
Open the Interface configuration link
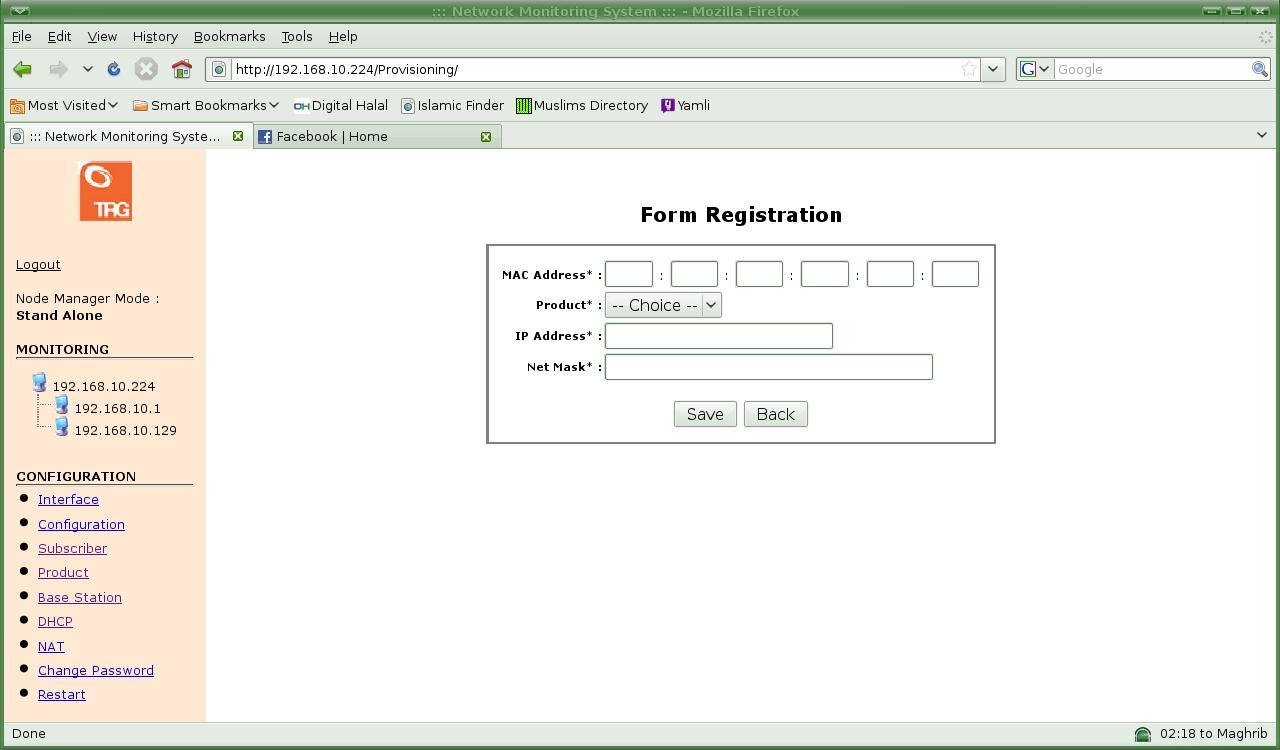[x=68, y=499]
